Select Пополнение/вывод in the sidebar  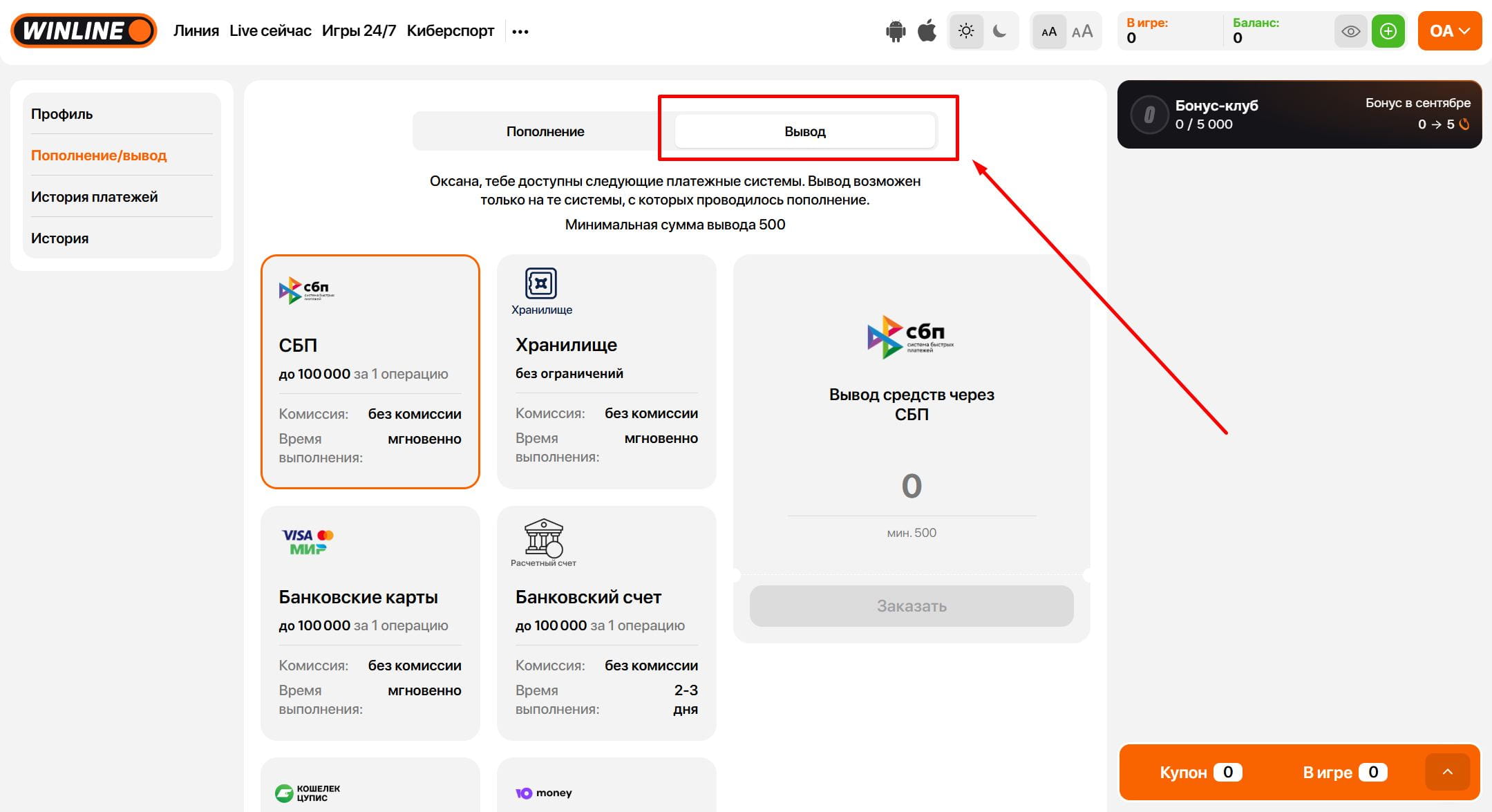click(x=122, y=155)
